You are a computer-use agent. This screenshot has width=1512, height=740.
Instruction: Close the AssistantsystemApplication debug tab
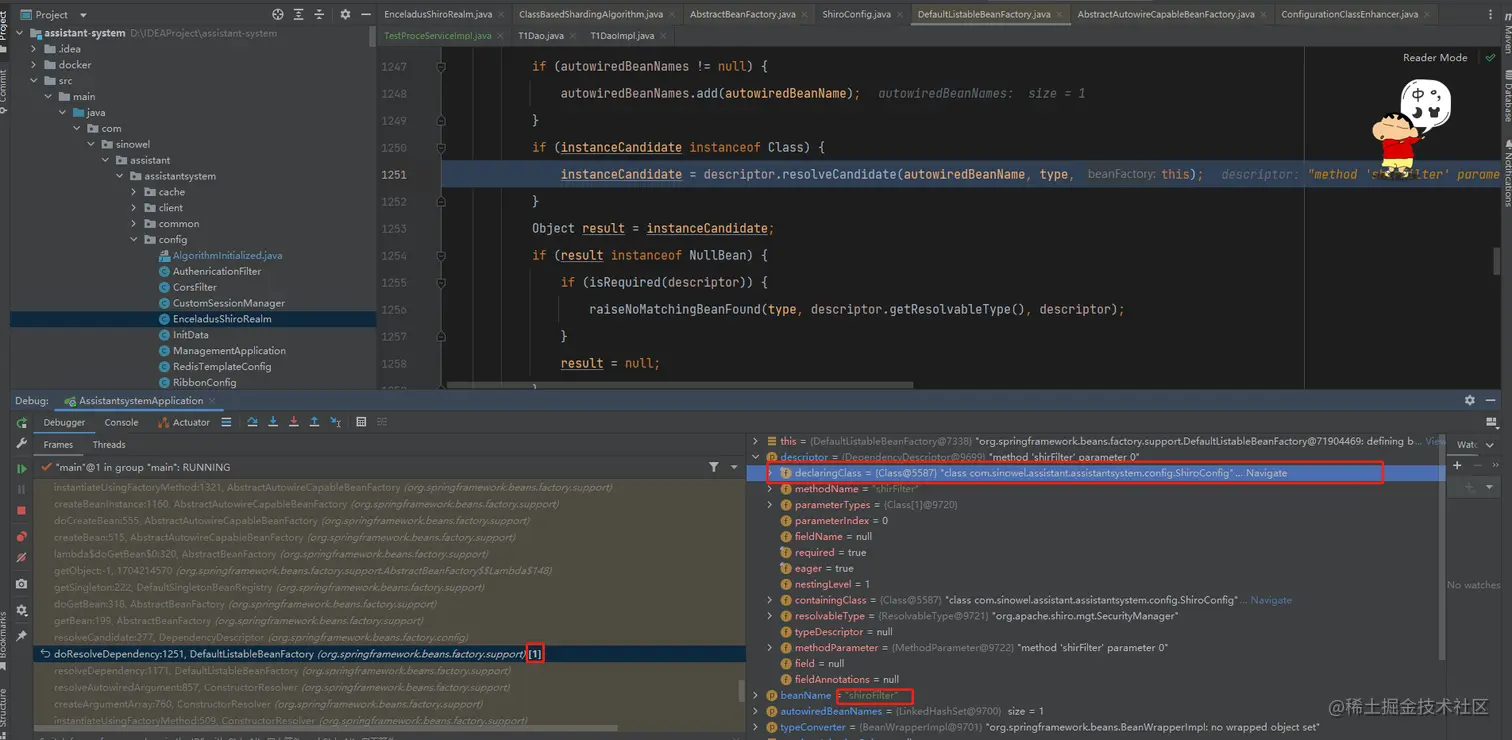(213, 401)
